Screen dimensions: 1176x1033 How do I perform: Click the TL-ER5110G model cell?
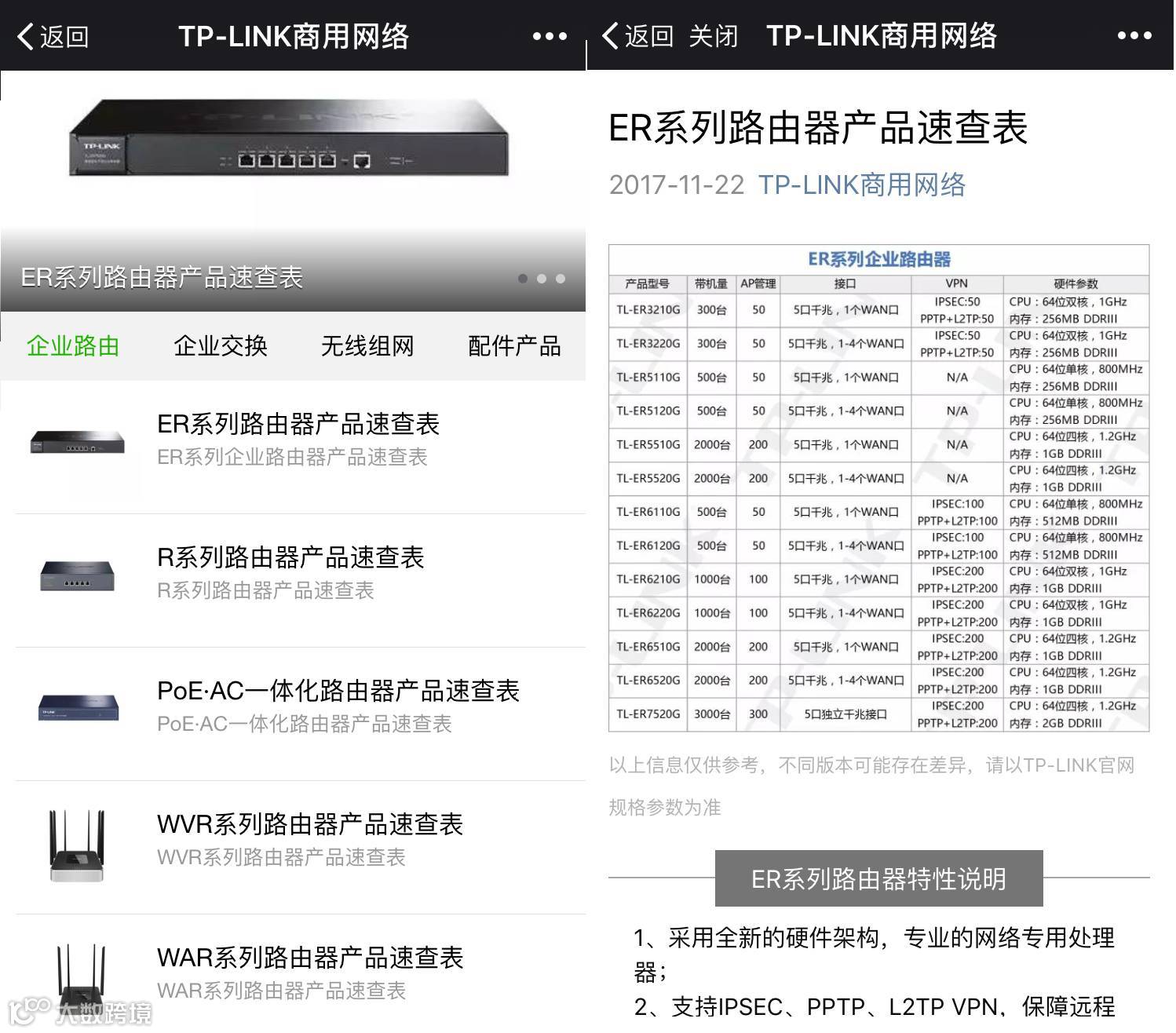[648, 378]
